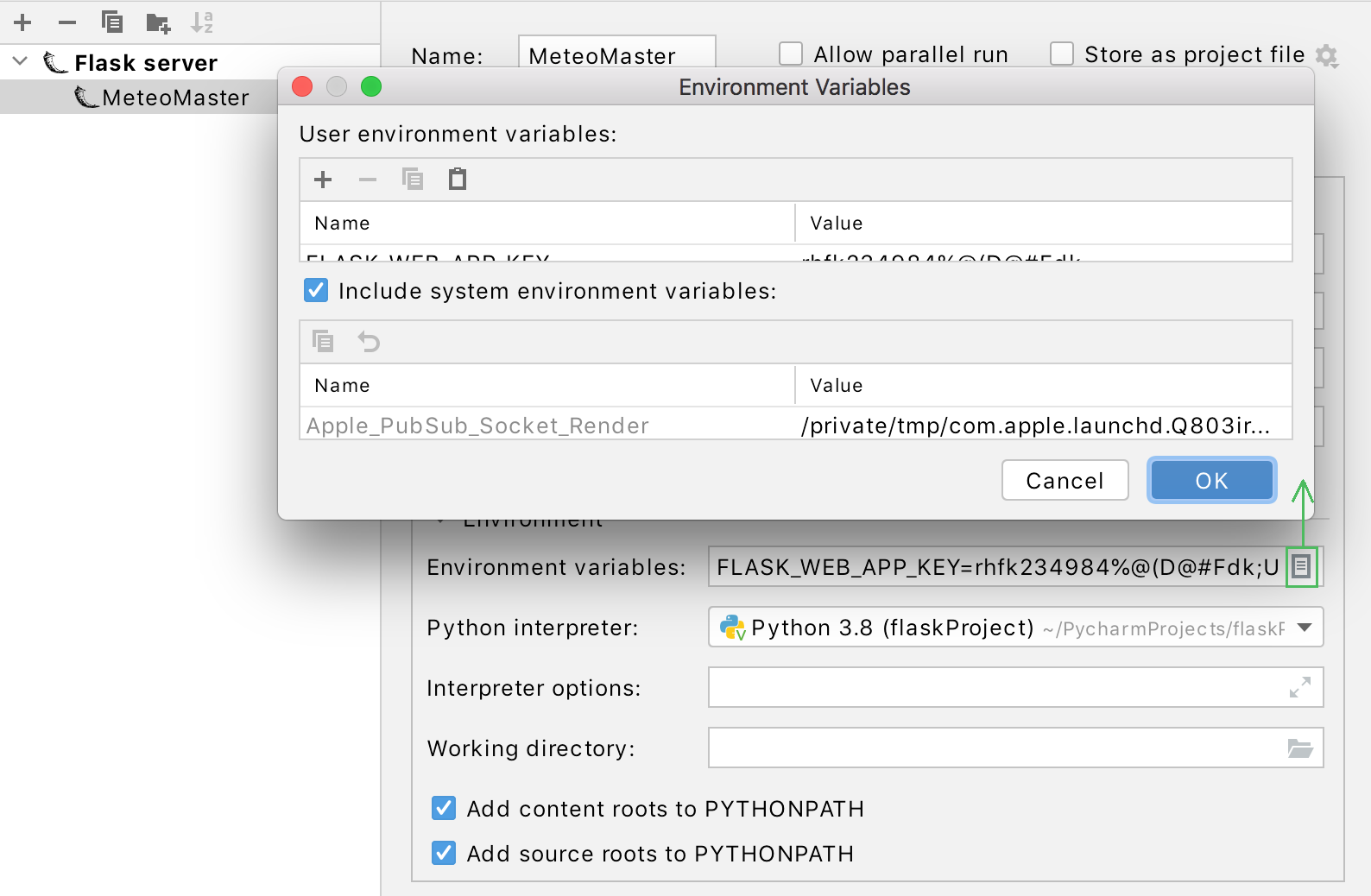Viewport: 1371px width, 896px height.
Task: Enable Store as project file
Action: click(1062, 54)
